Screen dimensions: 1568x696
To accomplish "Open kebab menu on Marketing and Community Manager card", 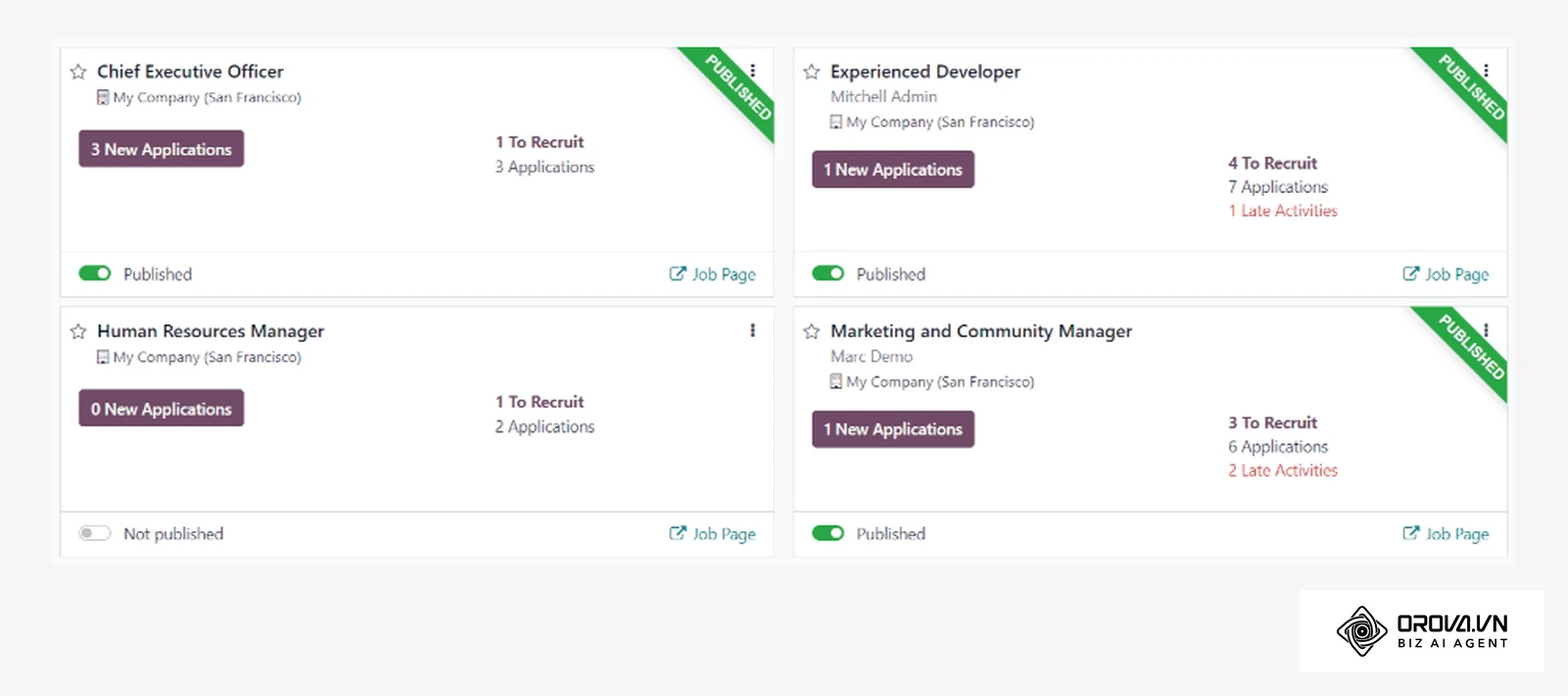I will point(1486,330).
